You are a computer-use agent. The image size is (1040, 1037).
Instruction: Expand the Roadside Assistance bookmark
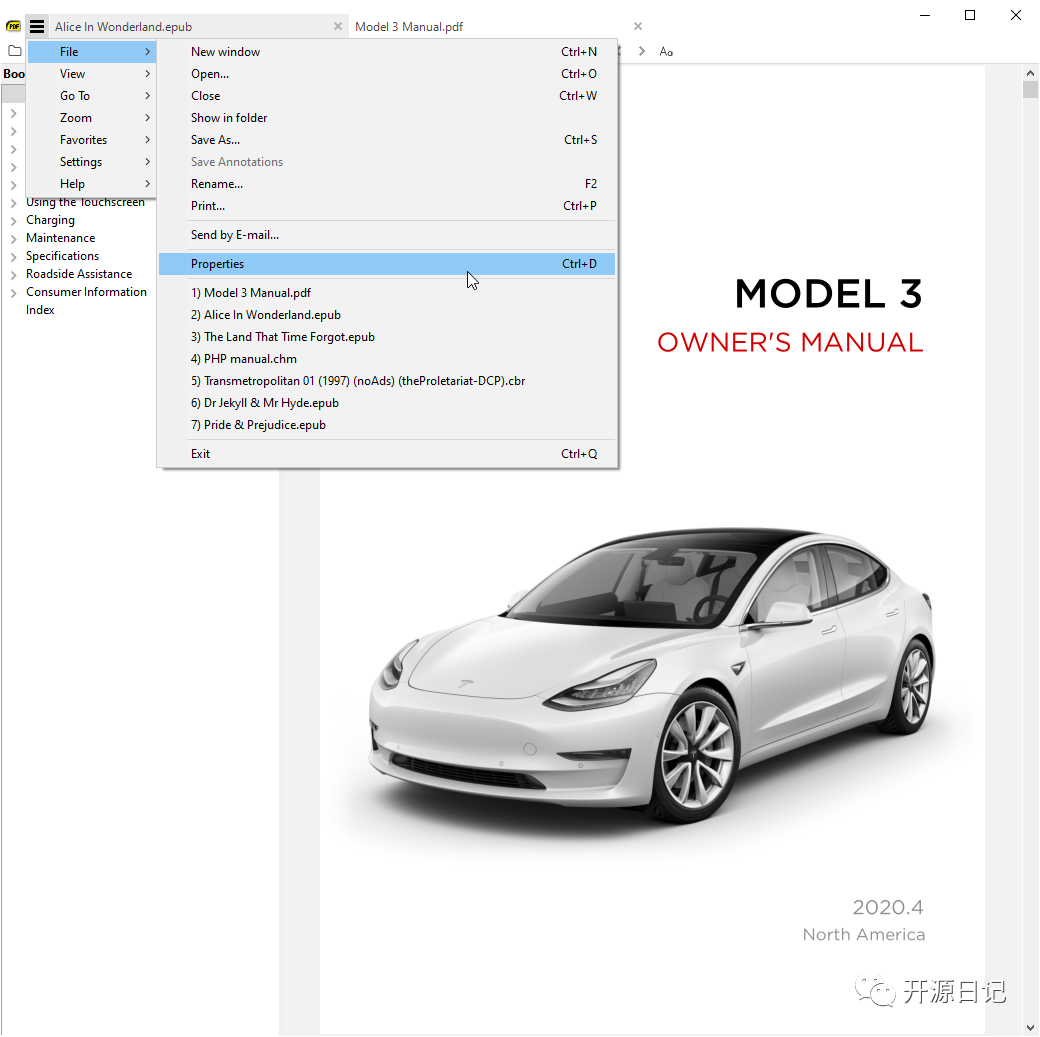click(12, 273)
